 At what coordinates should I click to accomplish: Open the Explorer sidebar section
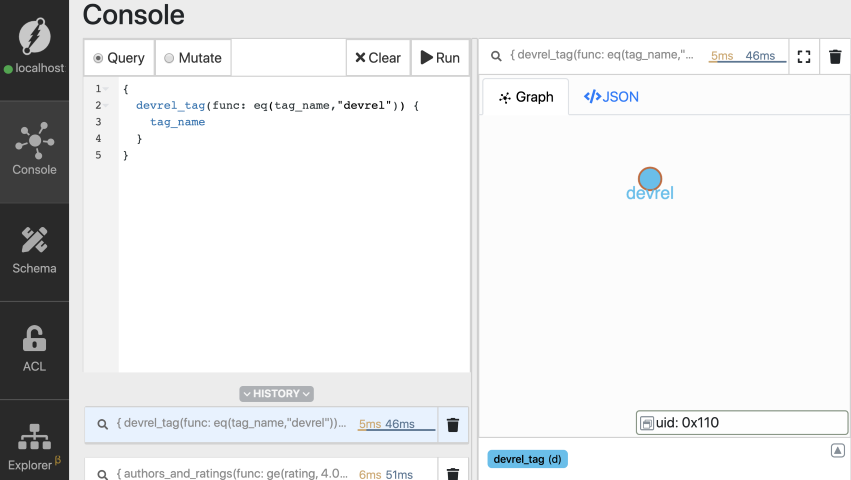(34, 447)
